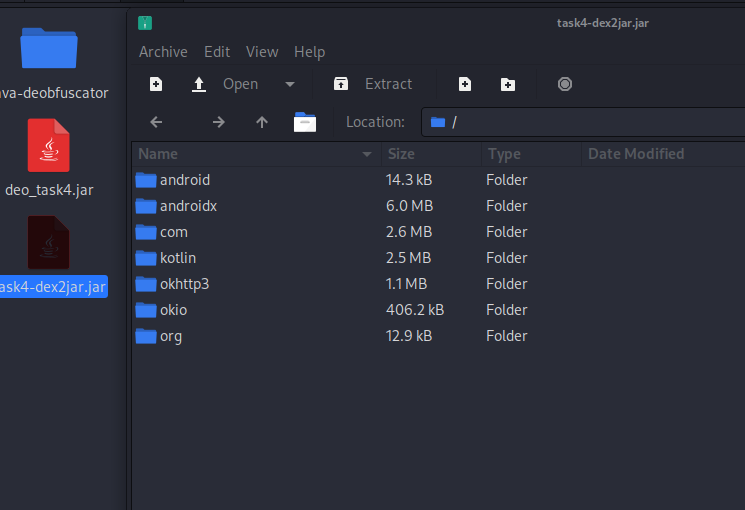The image size is (745, 510).
Task: Click the home location folder icon
Action: click(x=305, y=122)
